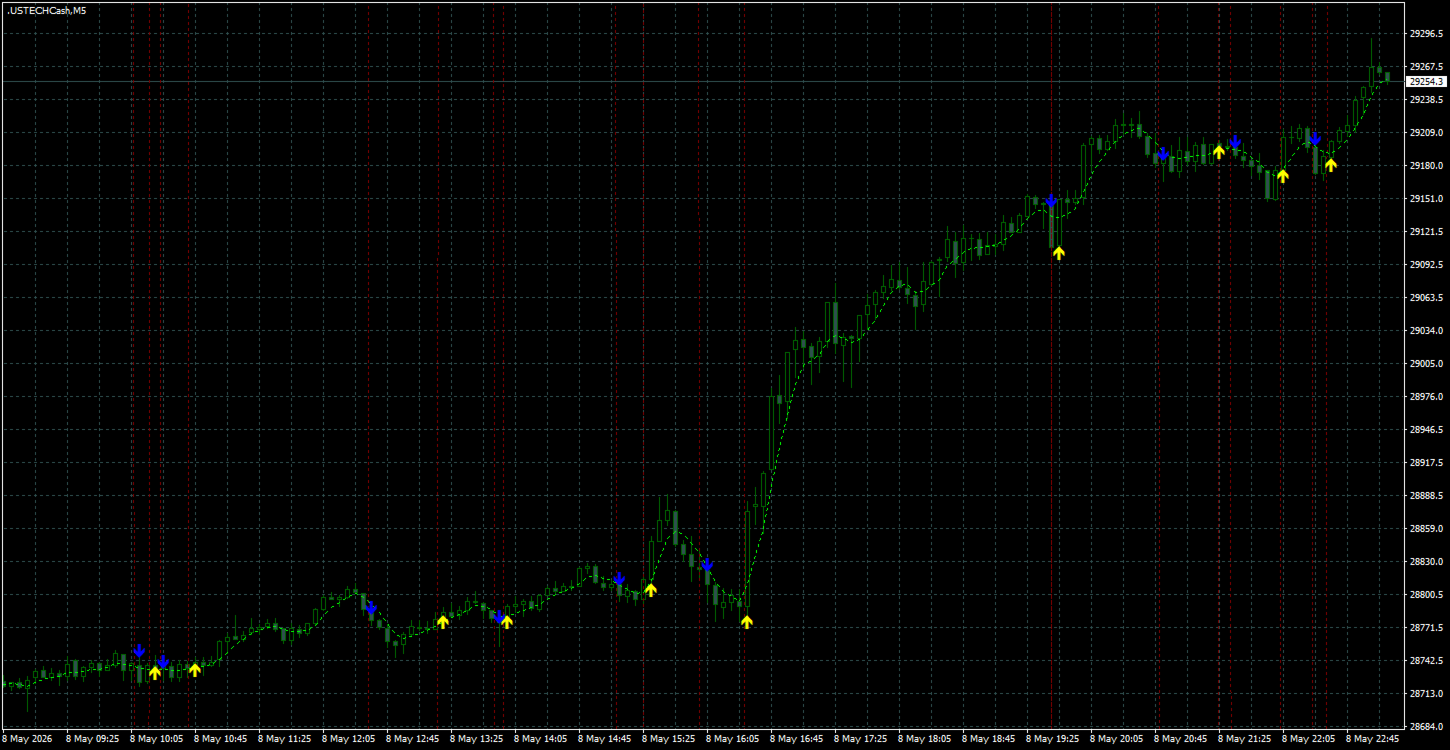Screen dimensions: 1450x750
Task: Click the yellow buy arrow near 29100 price level
Action: point(1059,253)
